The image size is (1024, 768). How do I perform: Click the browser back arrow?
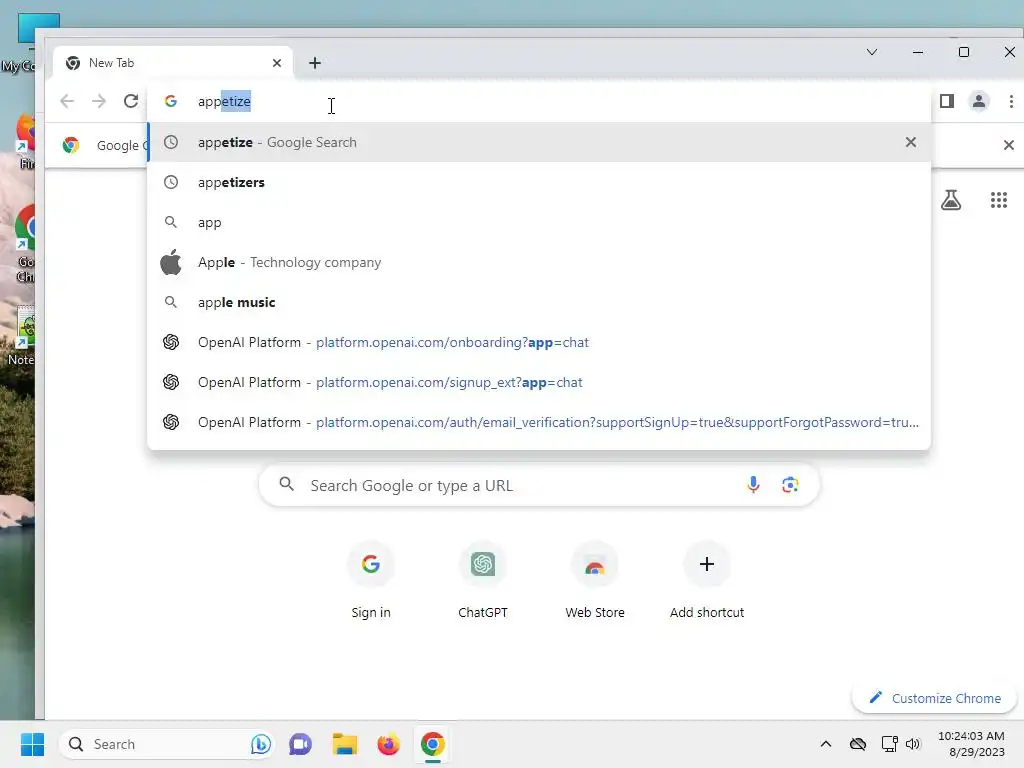(67, 101)
